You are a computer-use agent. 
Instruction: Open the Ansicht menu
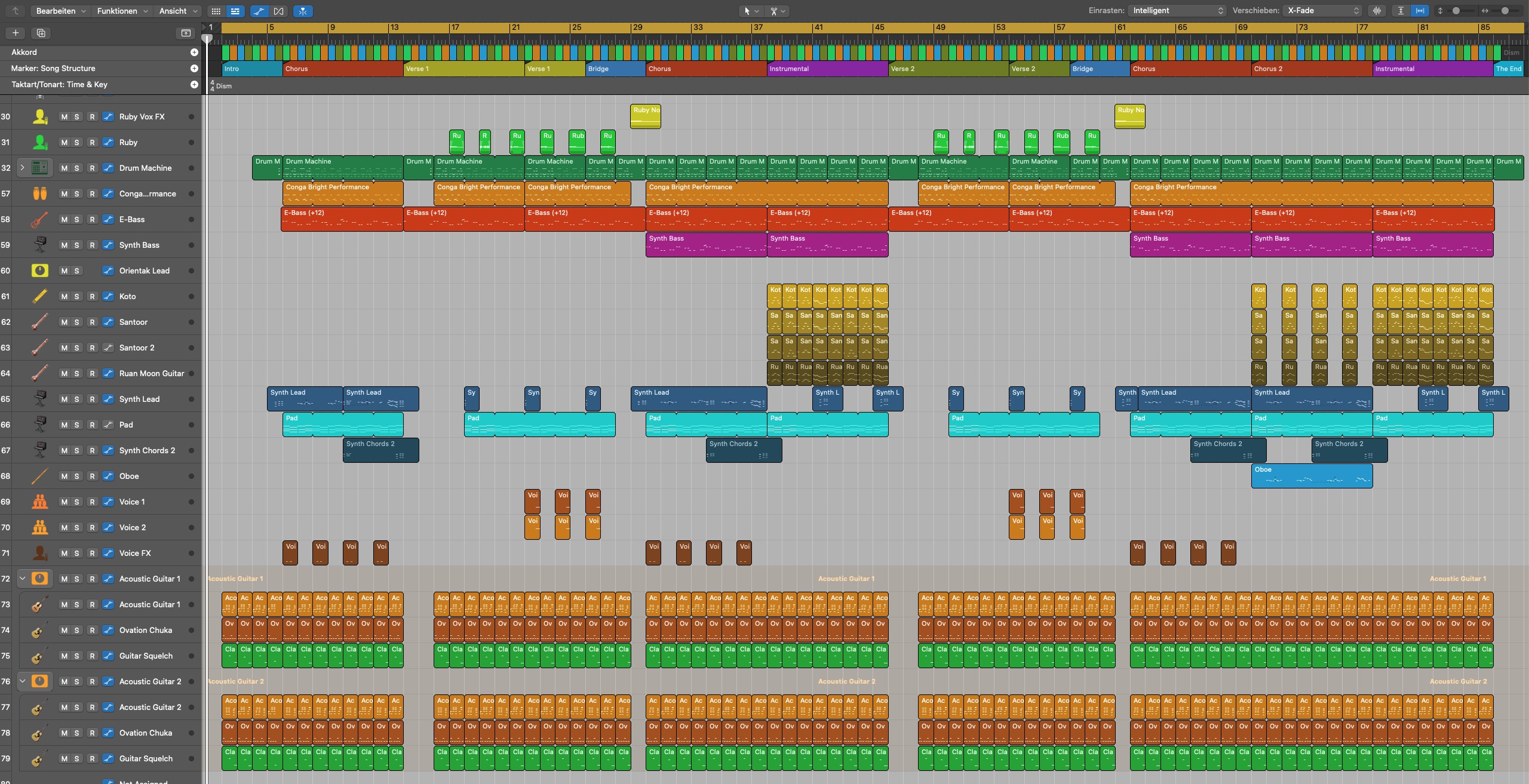[178, 11]
